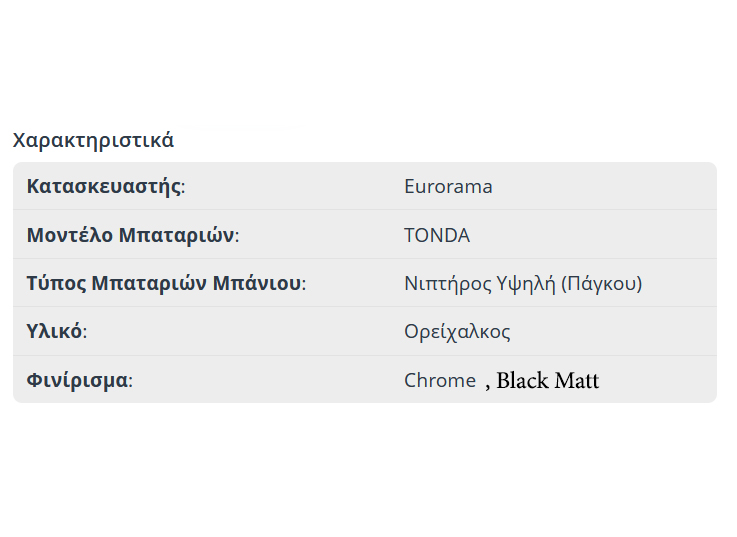
Task: Select the Eurorama manufacturer value
Action: [448, 187]
